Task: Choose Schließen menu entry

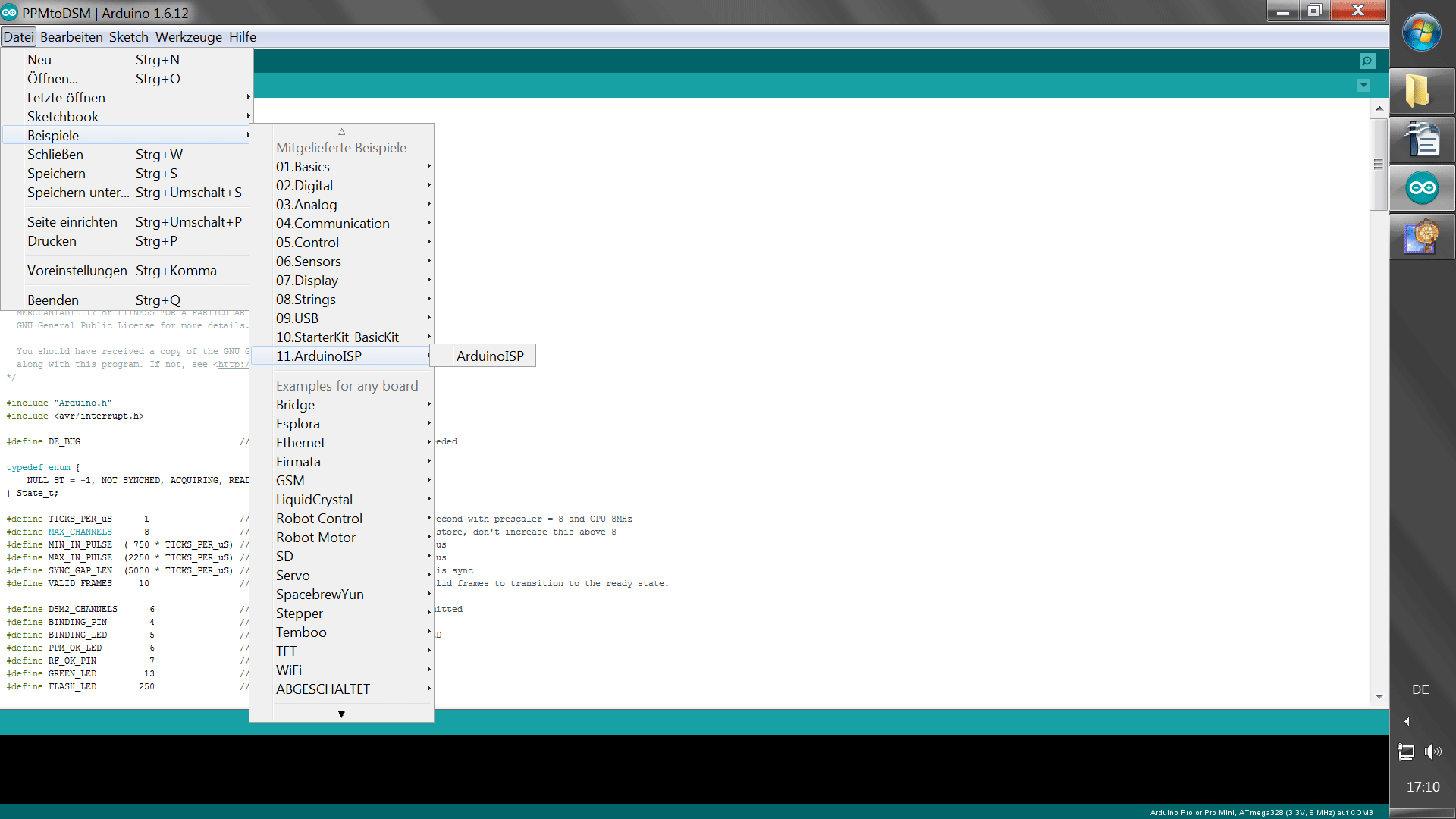Action: (x=127, y=155)
